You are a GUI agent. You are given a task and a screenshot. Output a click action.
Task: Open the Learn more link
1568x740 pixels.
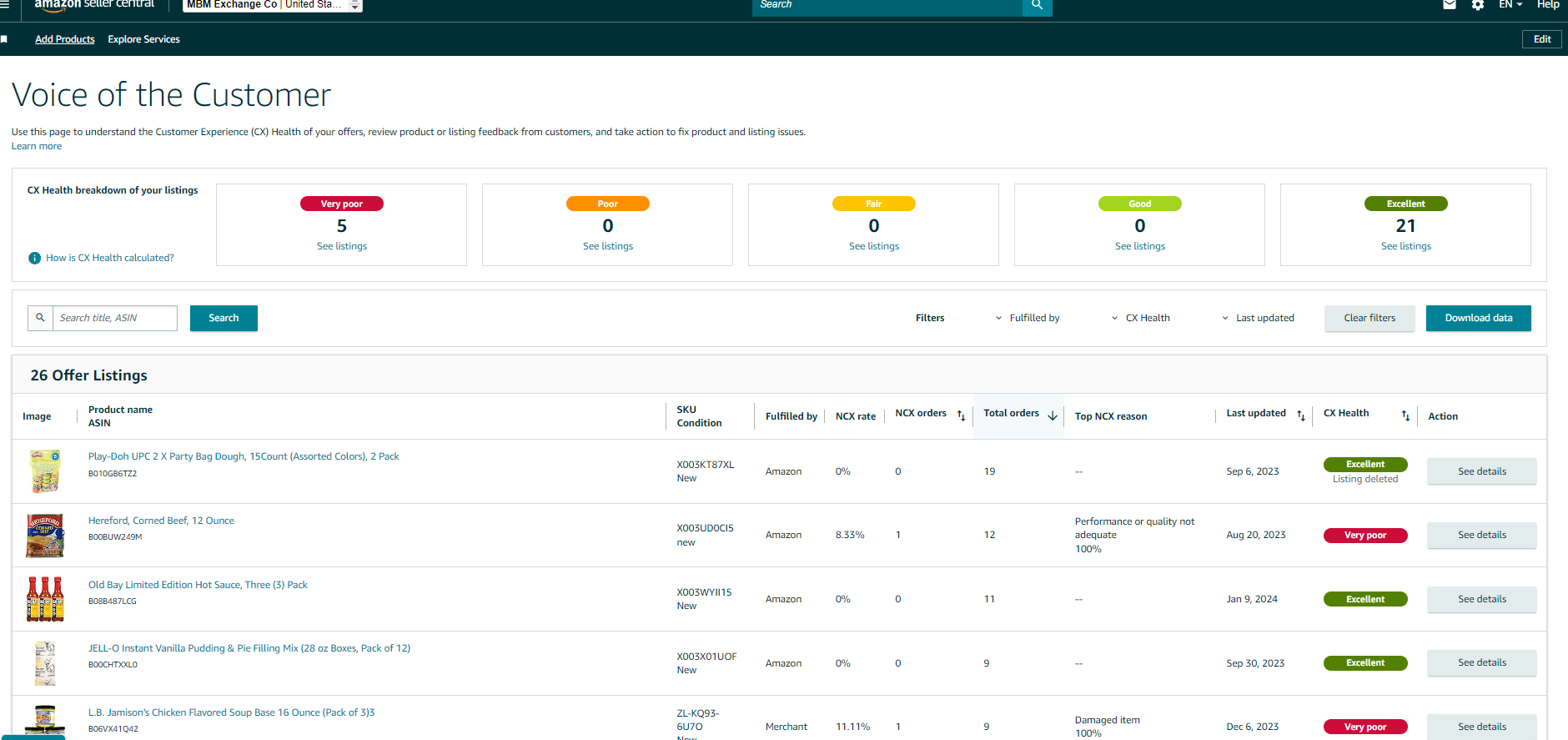click(x=37, y=146)
